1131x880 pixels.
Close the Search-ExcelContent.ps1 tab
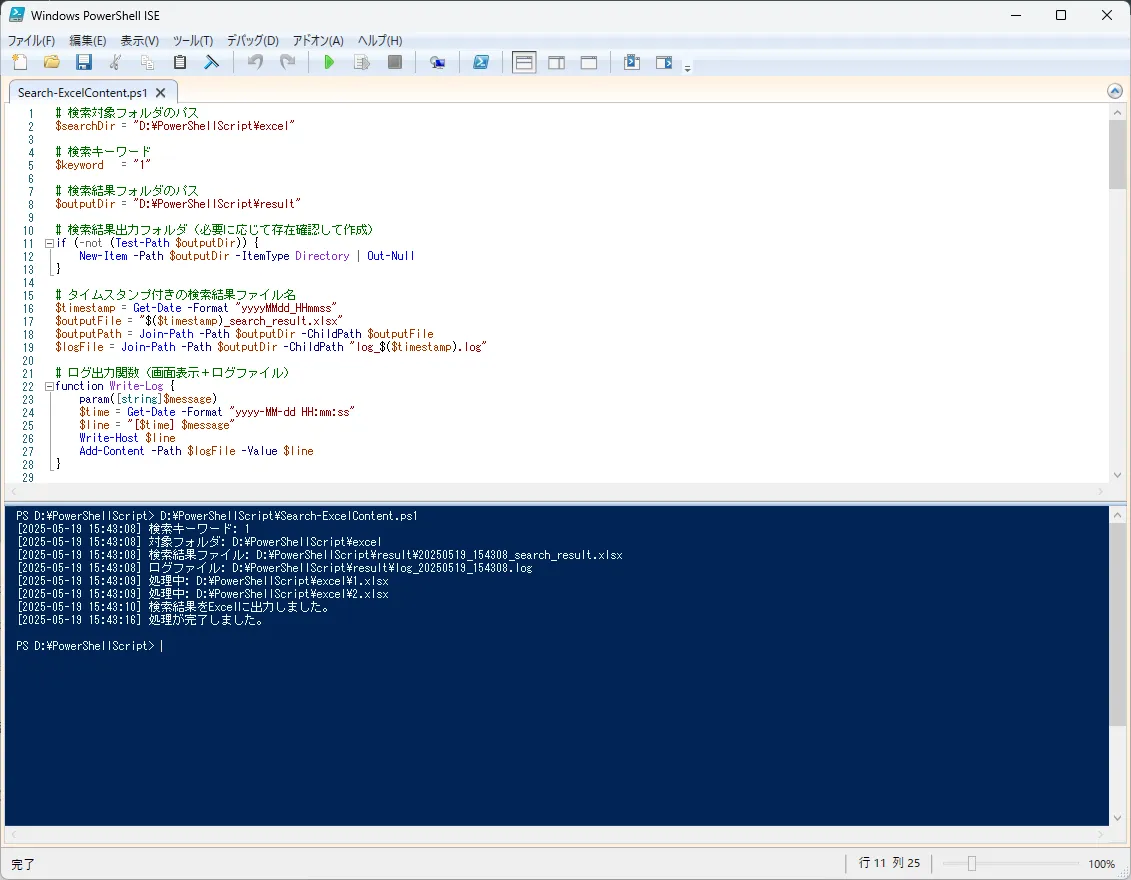(161, 92)
